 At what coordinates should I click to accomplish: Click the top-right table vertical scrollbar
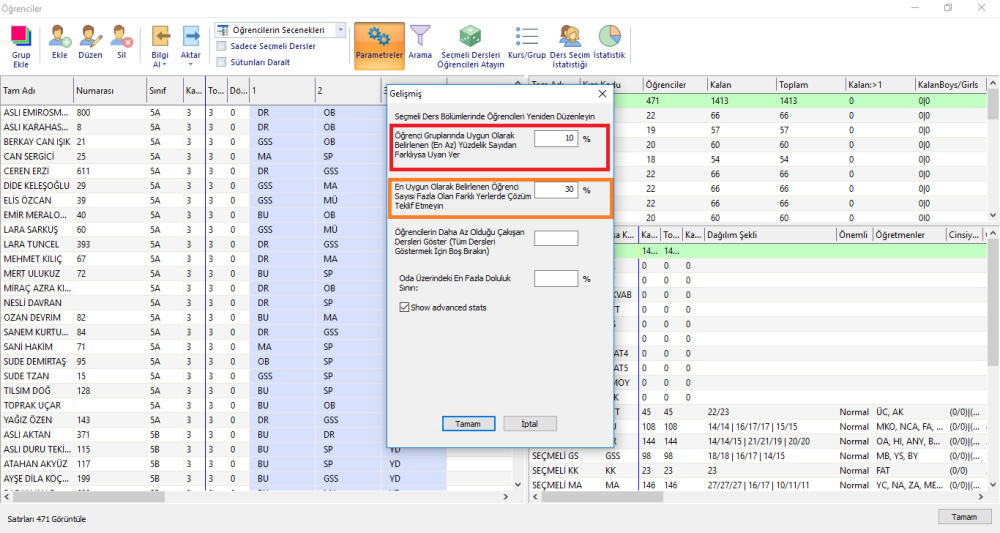(x=993, y=150)
